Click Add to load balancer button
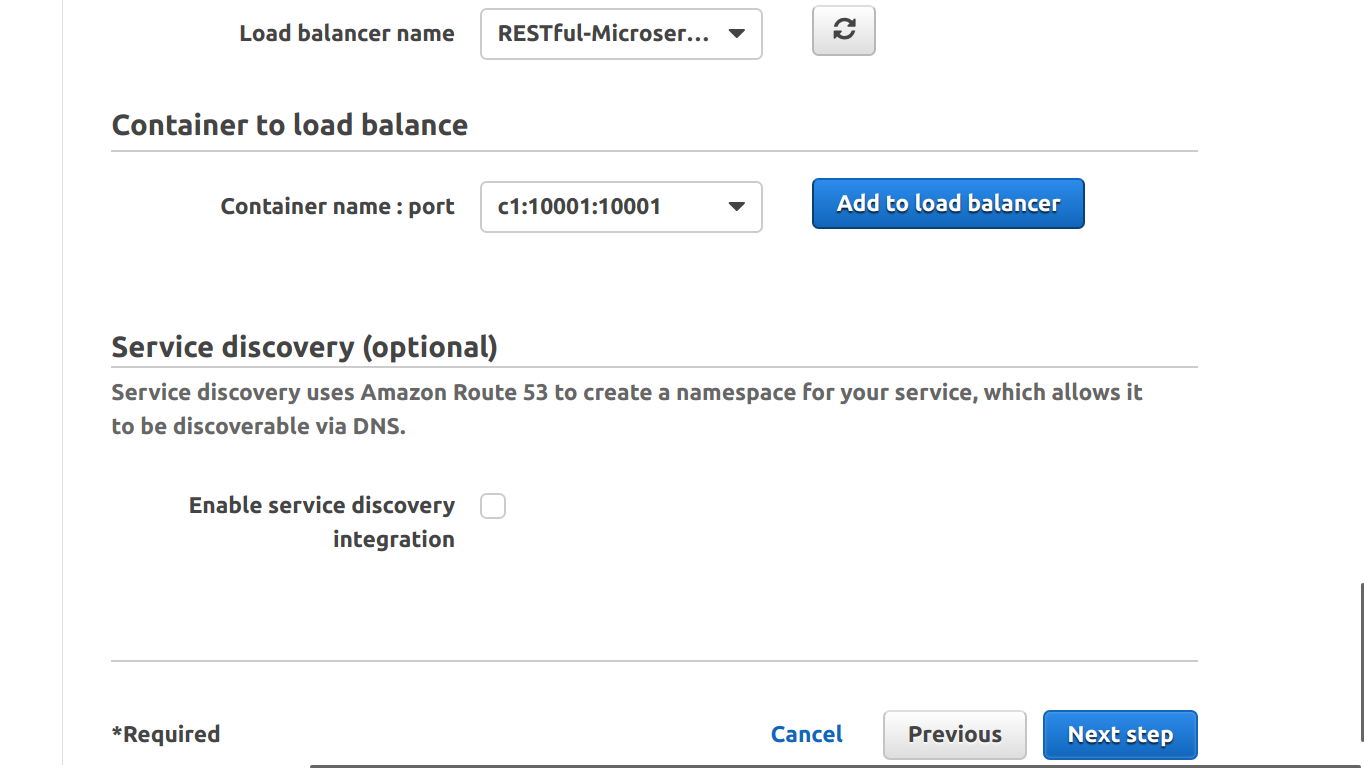 pos(948,204)
